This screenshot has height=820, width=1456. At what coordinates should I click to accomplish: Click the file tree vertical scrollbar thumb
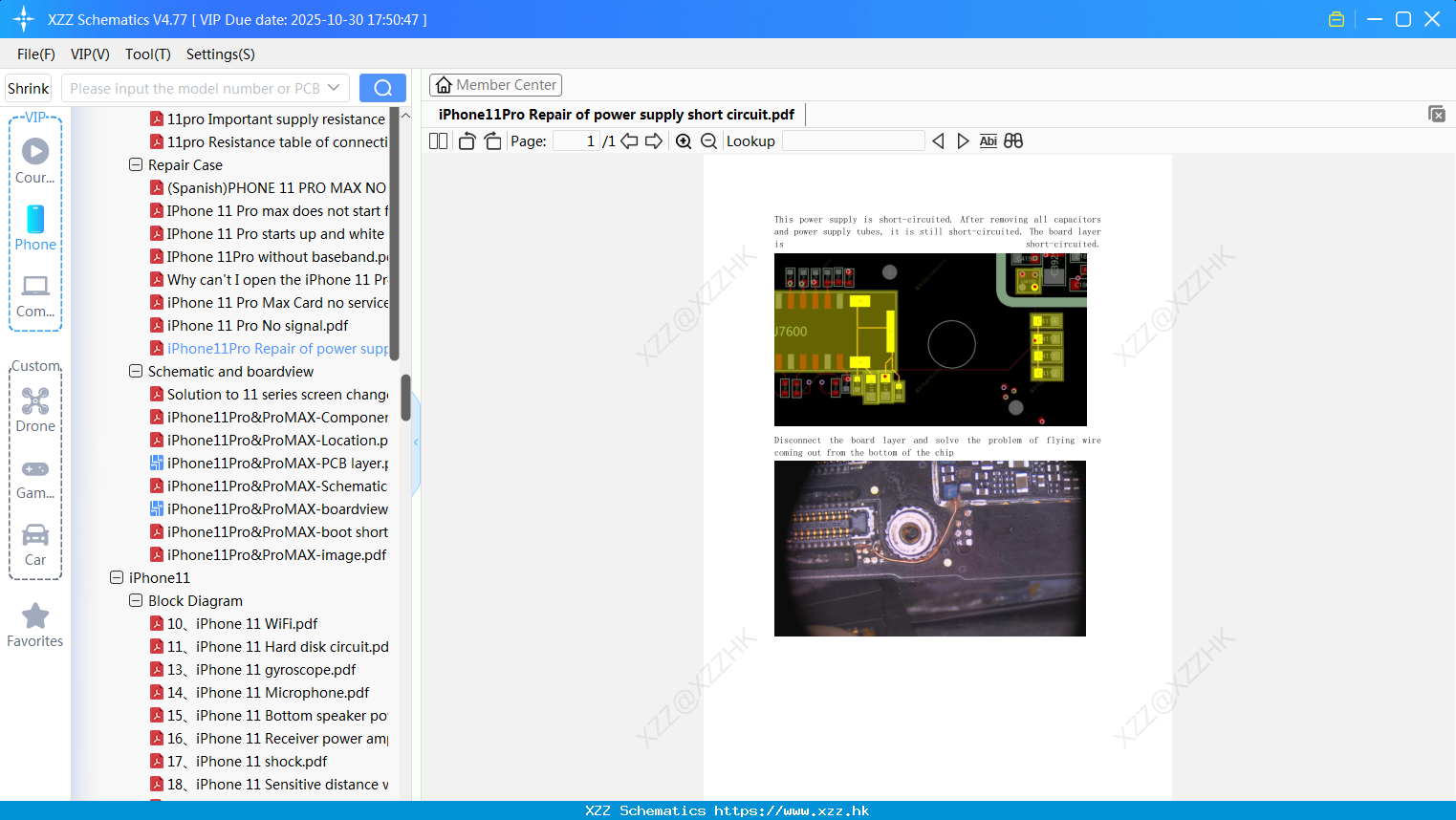405,398
